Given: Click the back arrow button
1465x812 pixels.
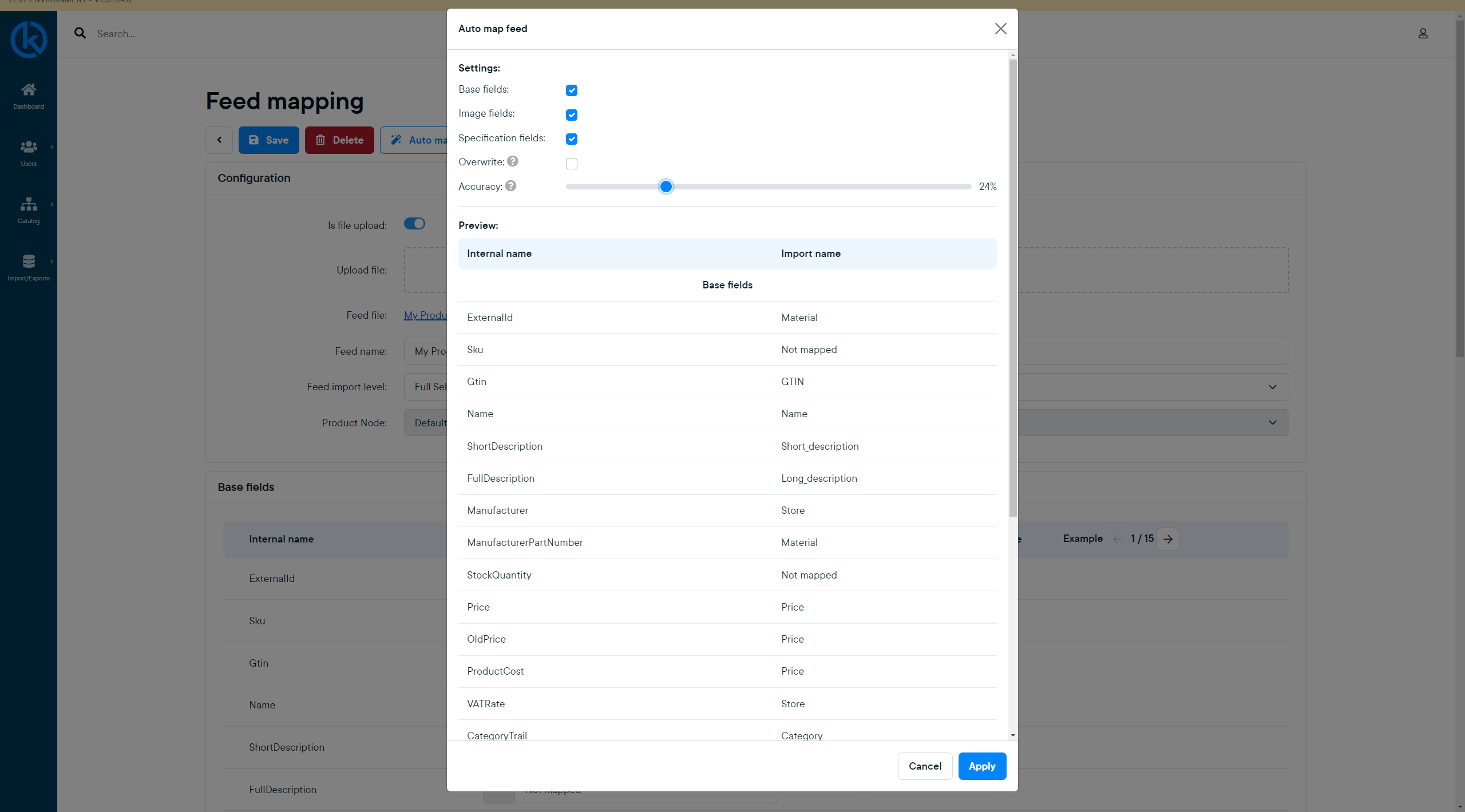Looking at the screenshot, I should click(219, 140).
